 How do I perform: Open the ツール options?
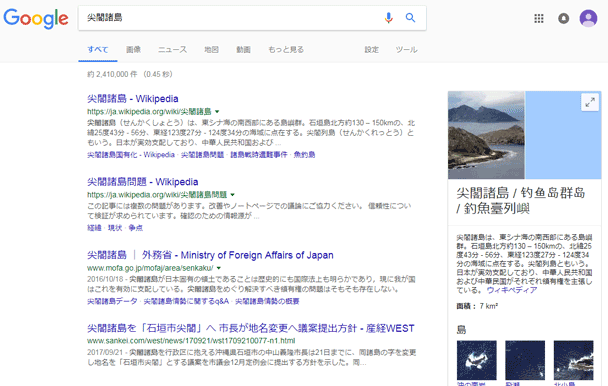406,50
